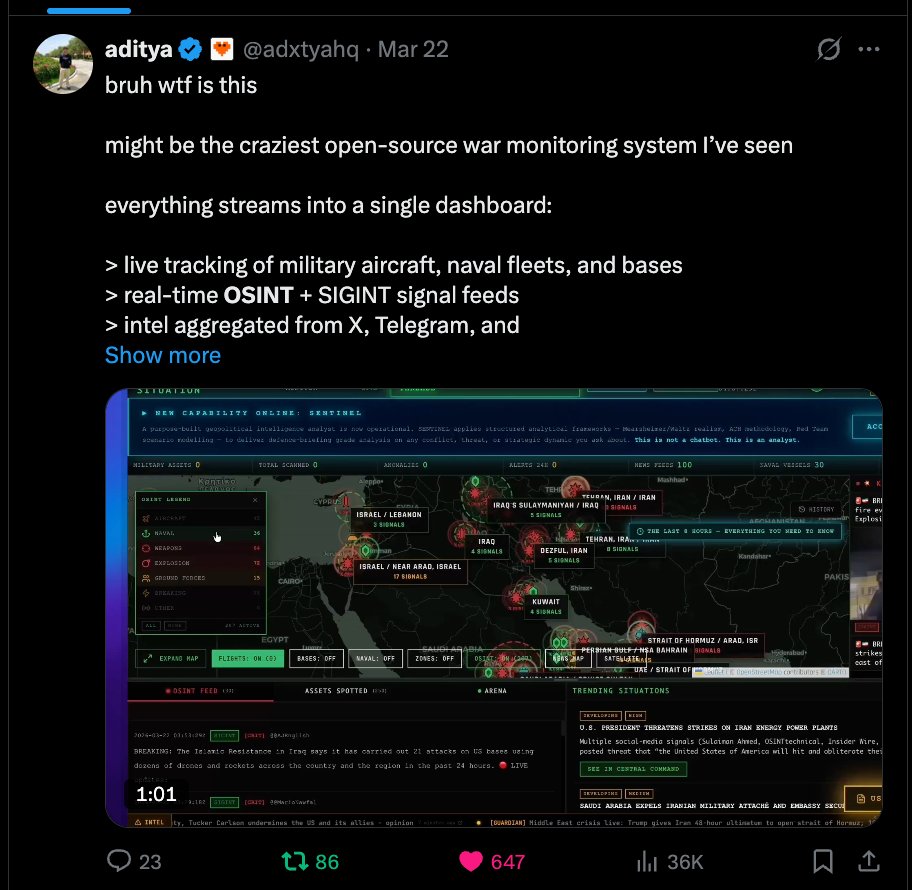Toggle the FLIGHTS: ON button in video
Viewport: 912px width, 890px height.
248,658
